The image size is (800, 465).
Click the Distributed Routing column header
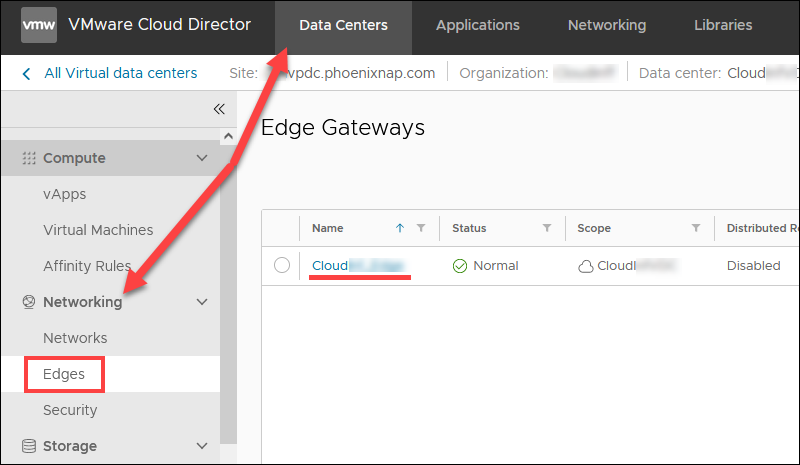coord(762,228)
